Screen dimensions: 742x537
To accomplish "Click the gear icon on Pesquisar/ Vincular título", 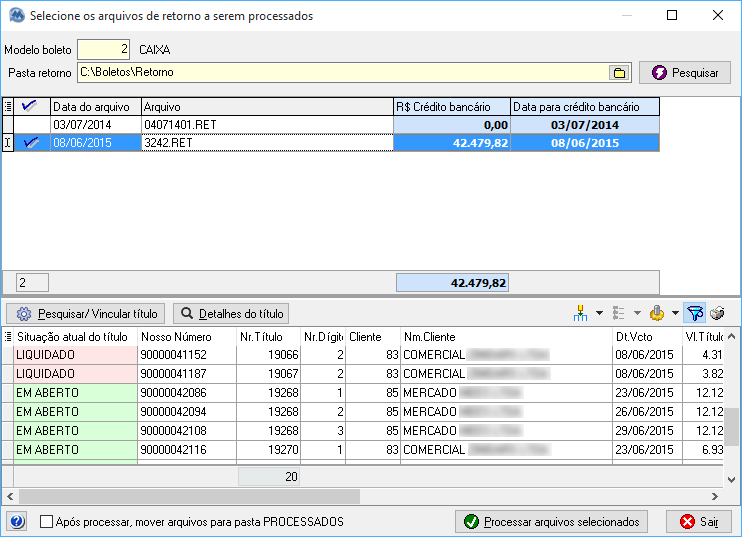I will 24,314.
